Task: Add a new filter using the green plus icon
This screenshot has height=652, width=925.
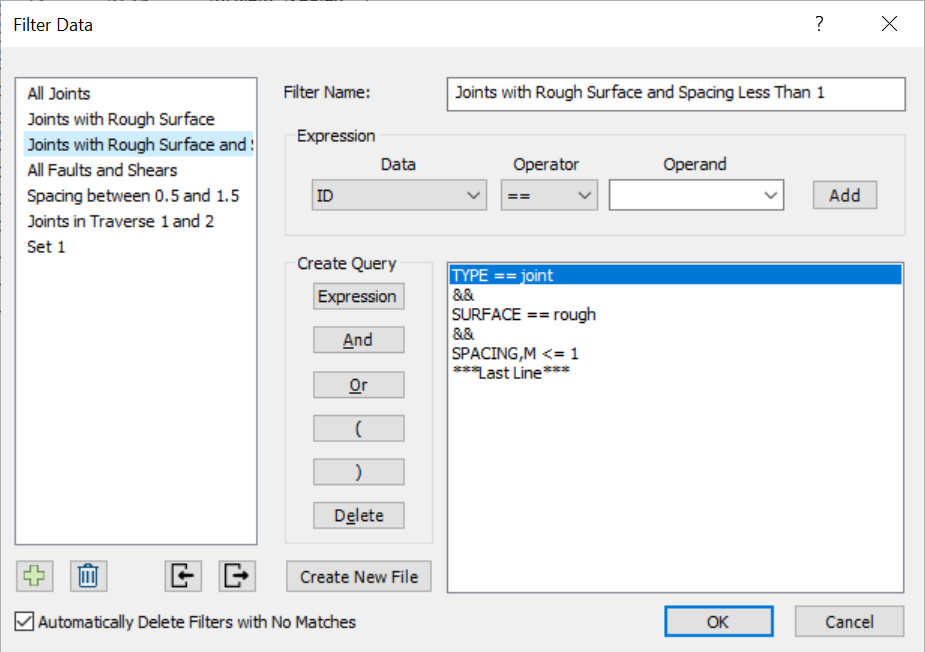Action: 34,576
